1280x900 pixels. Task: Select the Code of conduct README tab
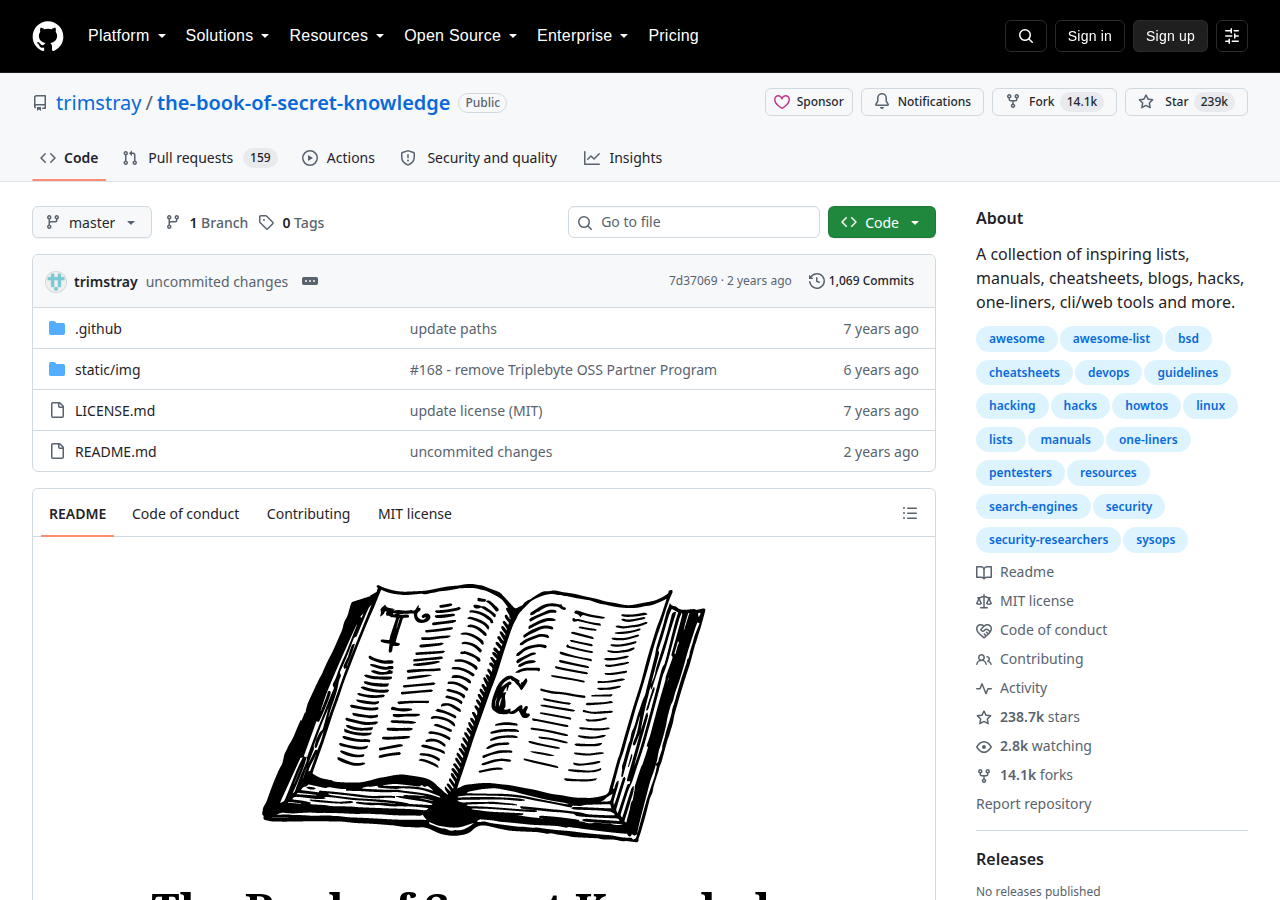186,513
